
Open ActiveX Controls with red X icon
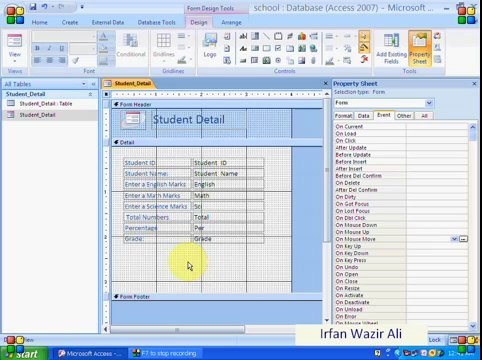click(364, 60)
